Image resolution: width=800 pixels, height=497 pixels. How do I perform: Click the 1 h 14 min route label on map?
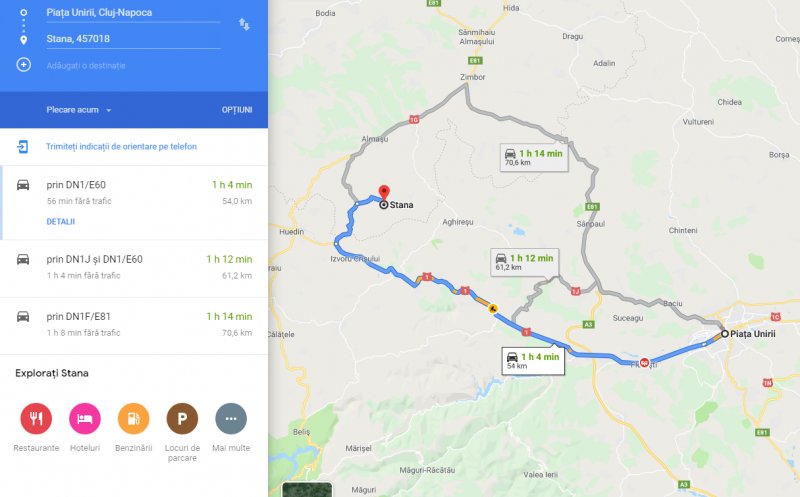534,157
